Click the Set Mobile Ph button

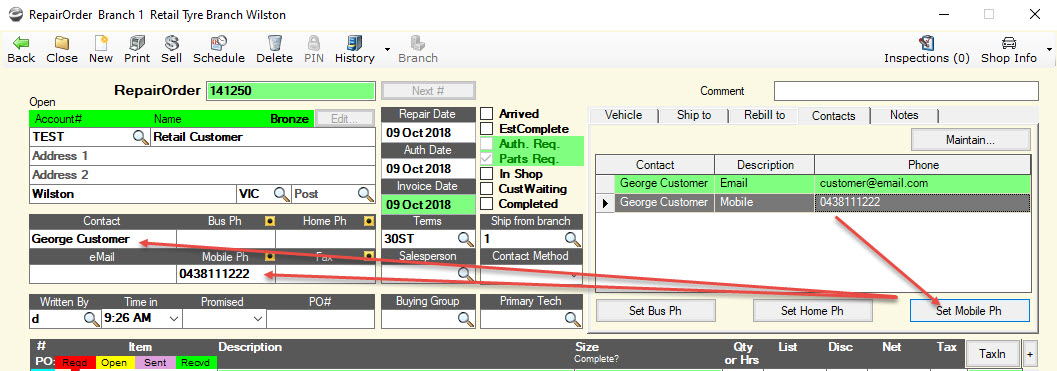coord(969,311)
